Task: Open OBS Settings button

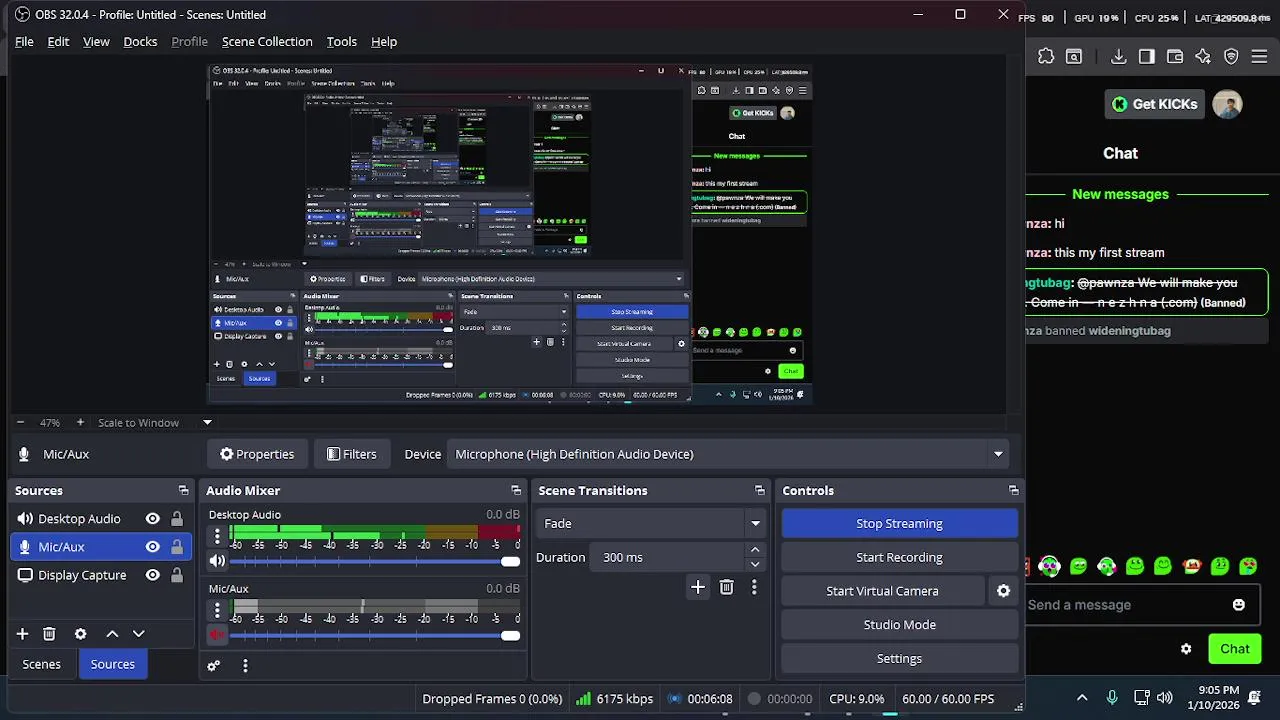Action: coord(899,659)
